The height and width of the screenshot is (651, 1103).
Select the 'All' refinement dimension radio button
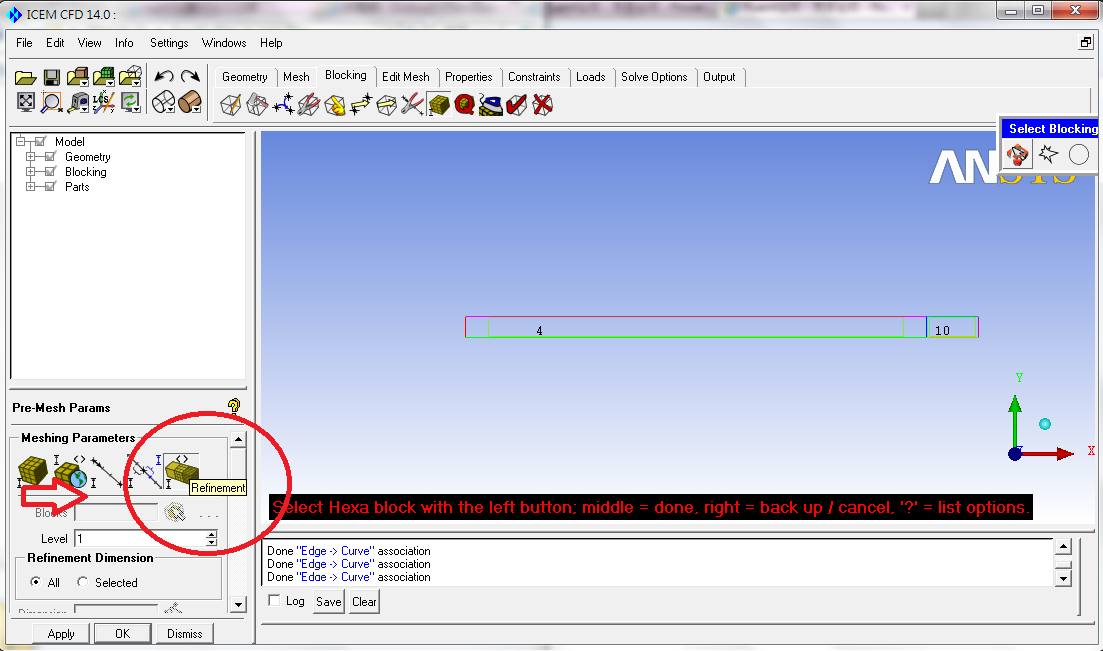tap(37, 582)
